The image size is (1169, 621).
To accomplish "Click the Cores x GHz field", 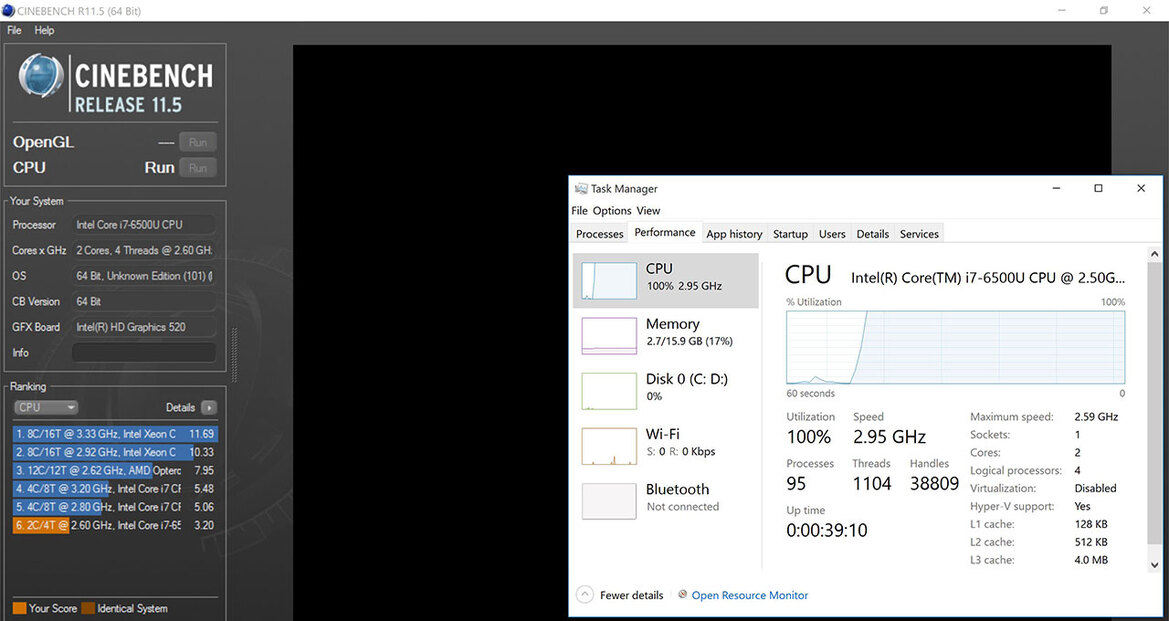I will pos(145,250).
